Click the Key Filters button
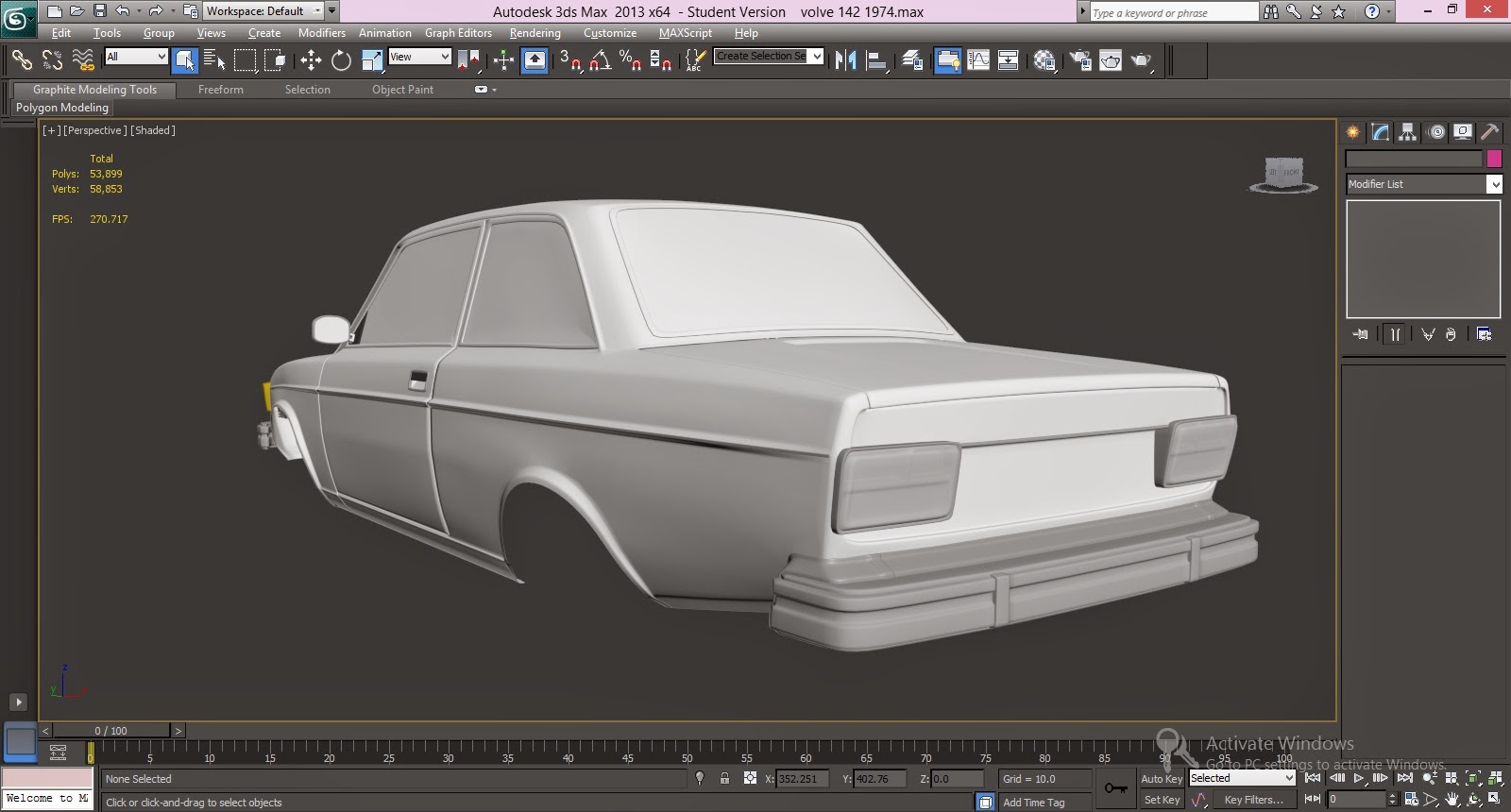The image size is (1511, 812). 1253,800
